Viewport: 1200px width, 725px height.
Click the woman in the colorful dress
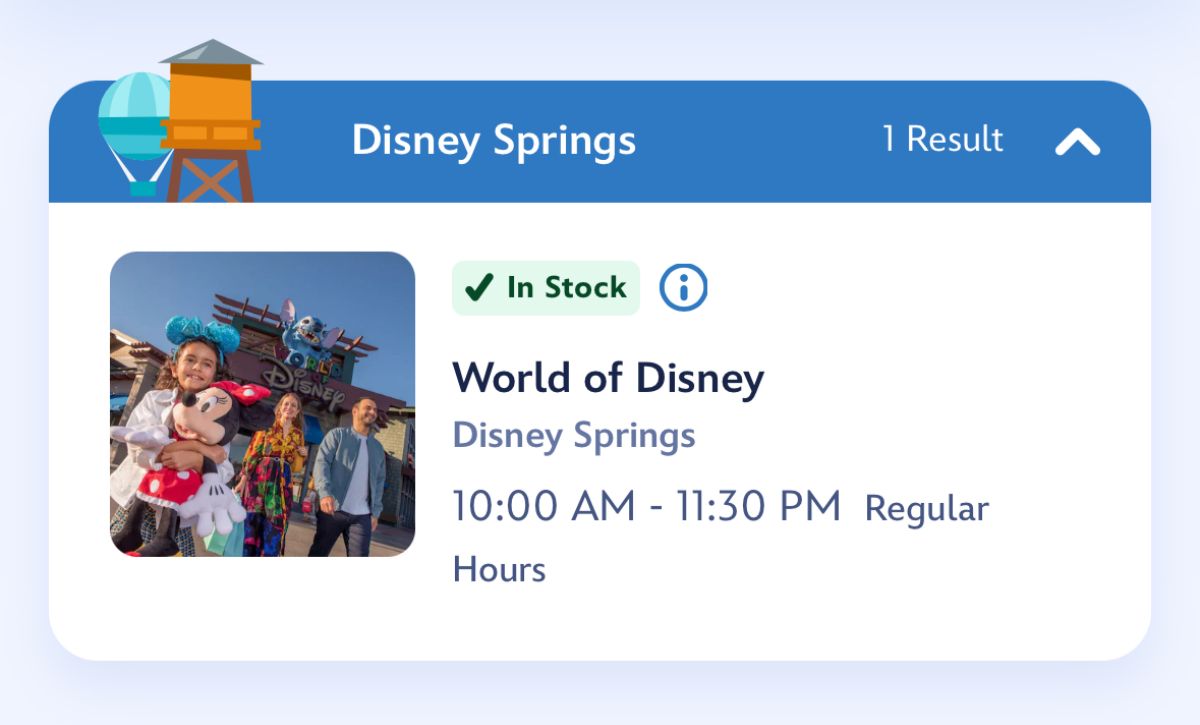click(x=275, y=470)
